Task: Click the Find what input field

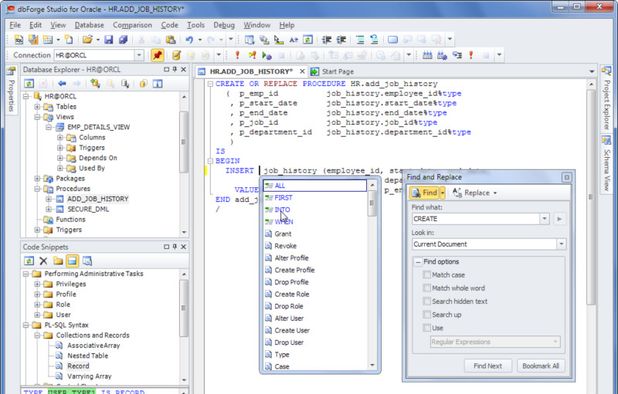Action: click(476, 219)
